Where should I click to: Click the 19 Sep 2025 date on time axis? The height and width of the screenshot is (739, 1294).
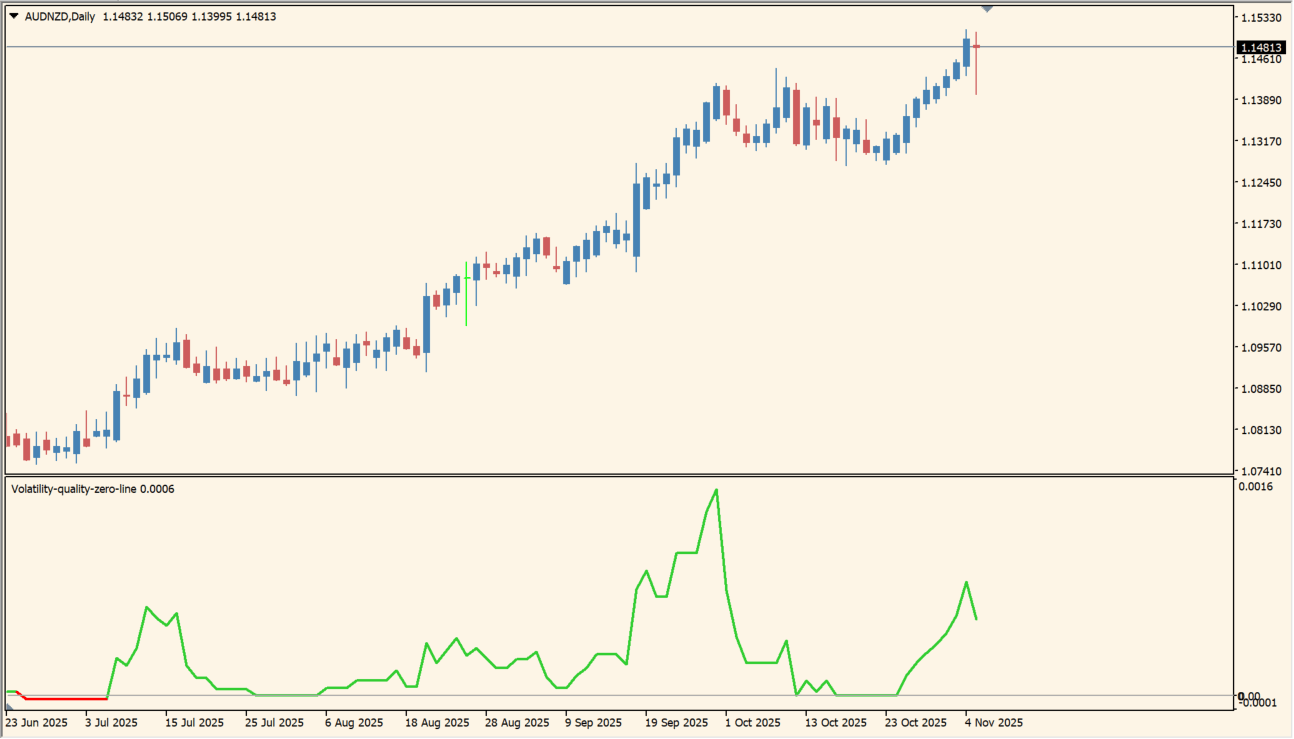point(675,722)
